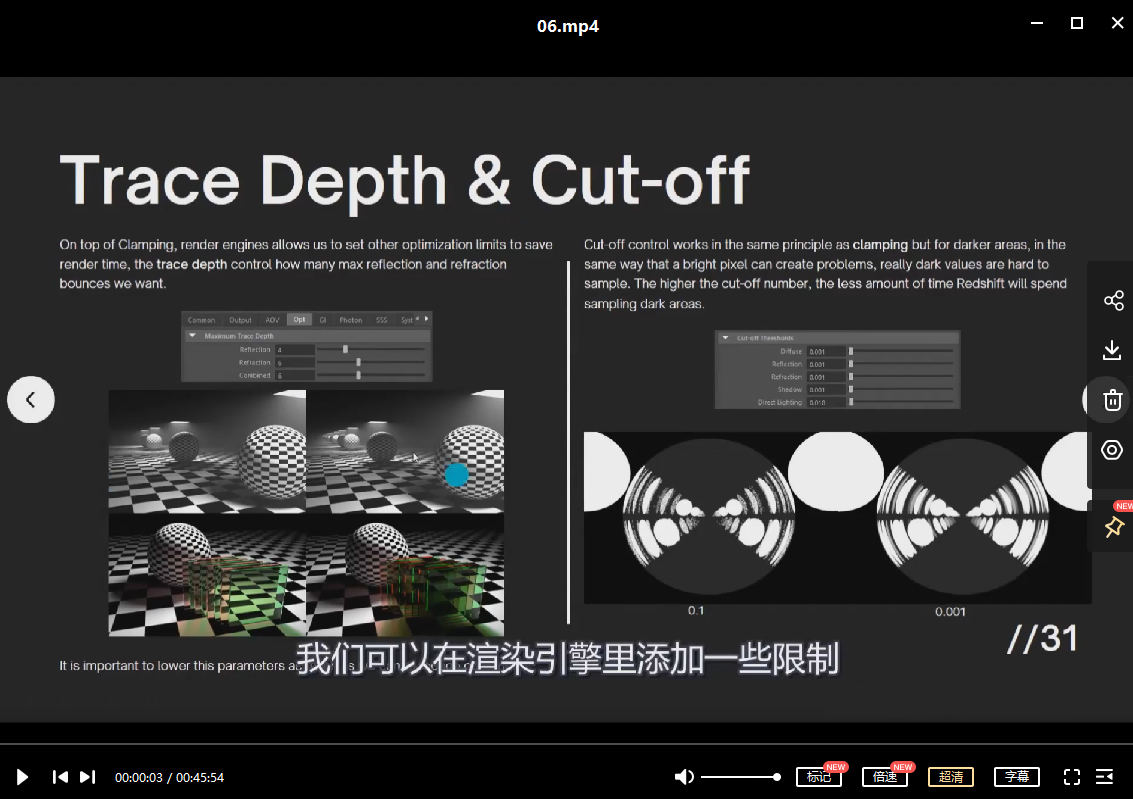Viewport: 1133px width, 799px height.
Task: Open the 倍速 playback speed menu
Action: 885,777
